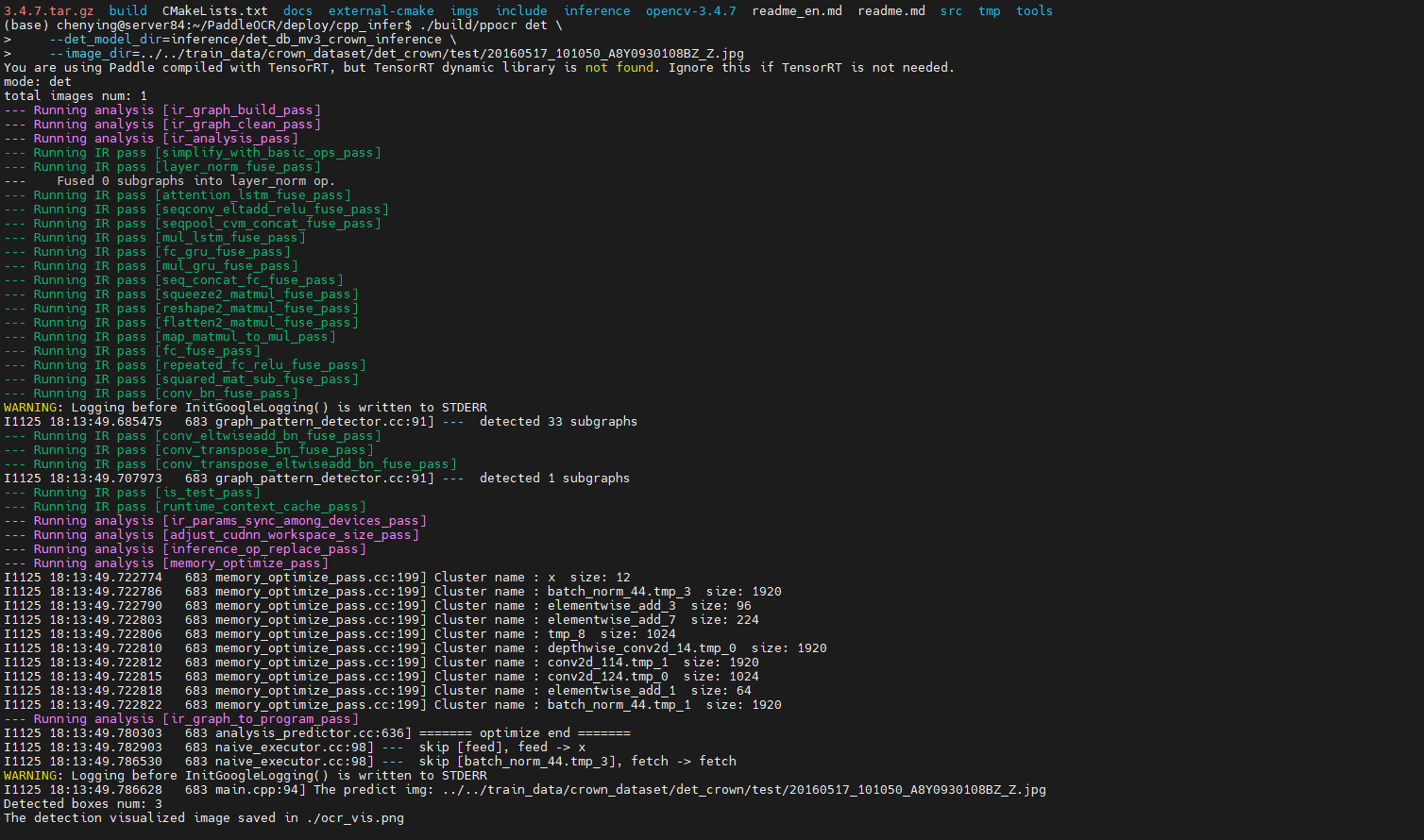Click '[adjust_cudnn_workspace_size_pass]' line
Image resolution: width=1424 pixels, height=840 pixels.
pyautogui.click(x=212, y=534)
